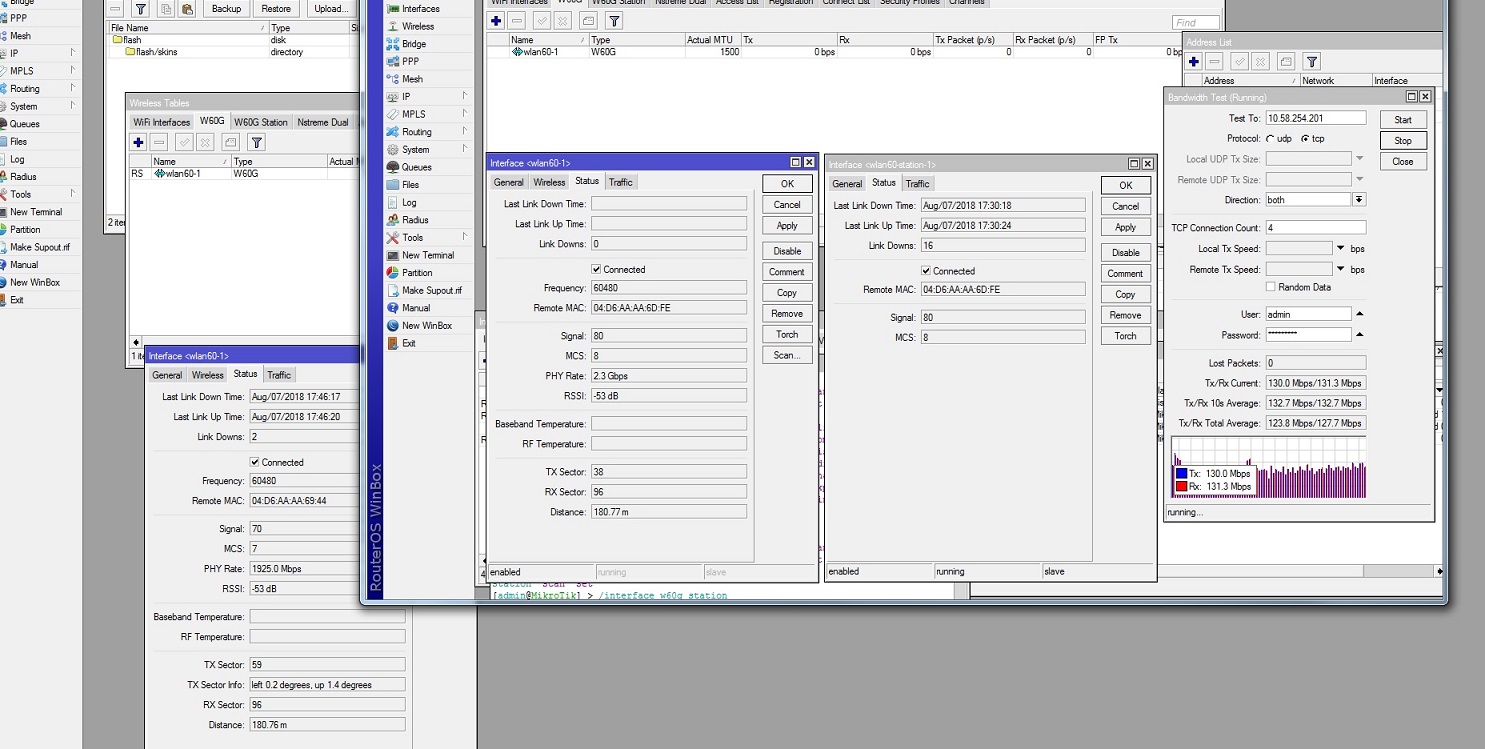
Task: Click Backup button in file list window
Action: [227, 9]
